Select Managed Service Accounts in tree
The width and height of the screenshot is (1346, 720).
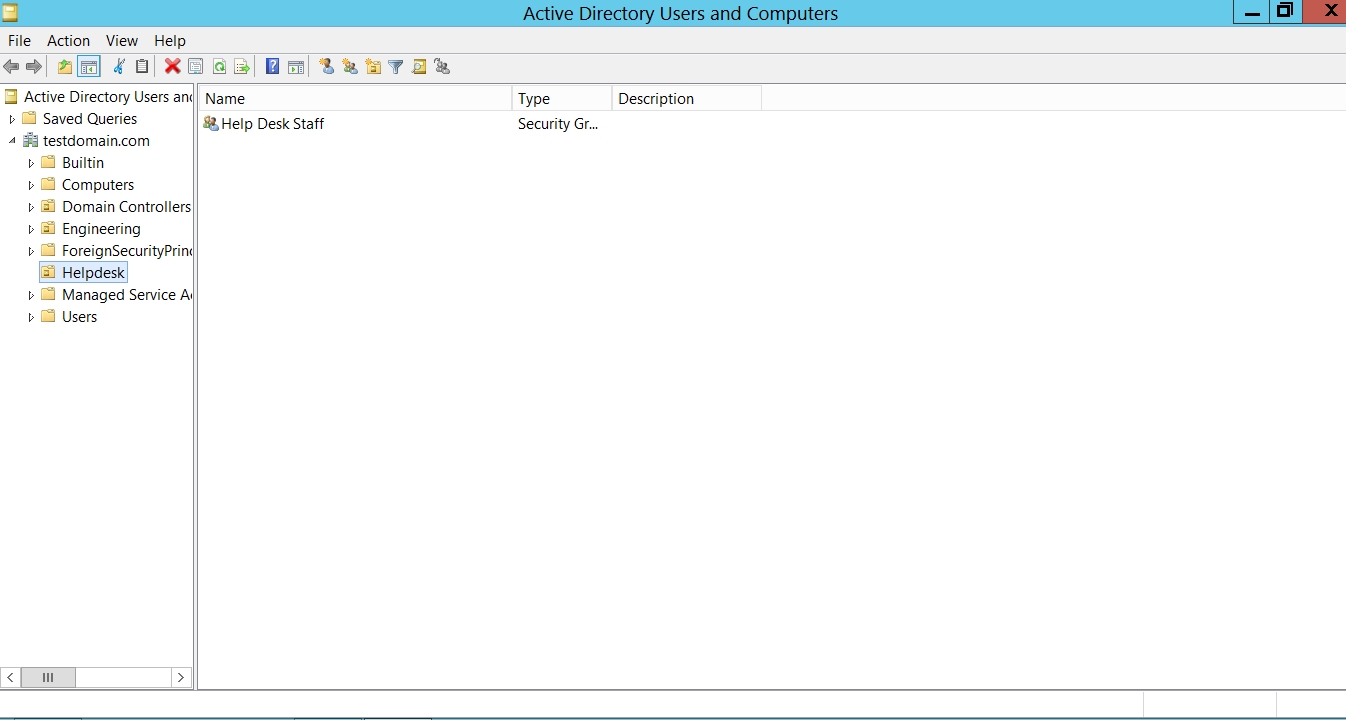tap(126, 295)
